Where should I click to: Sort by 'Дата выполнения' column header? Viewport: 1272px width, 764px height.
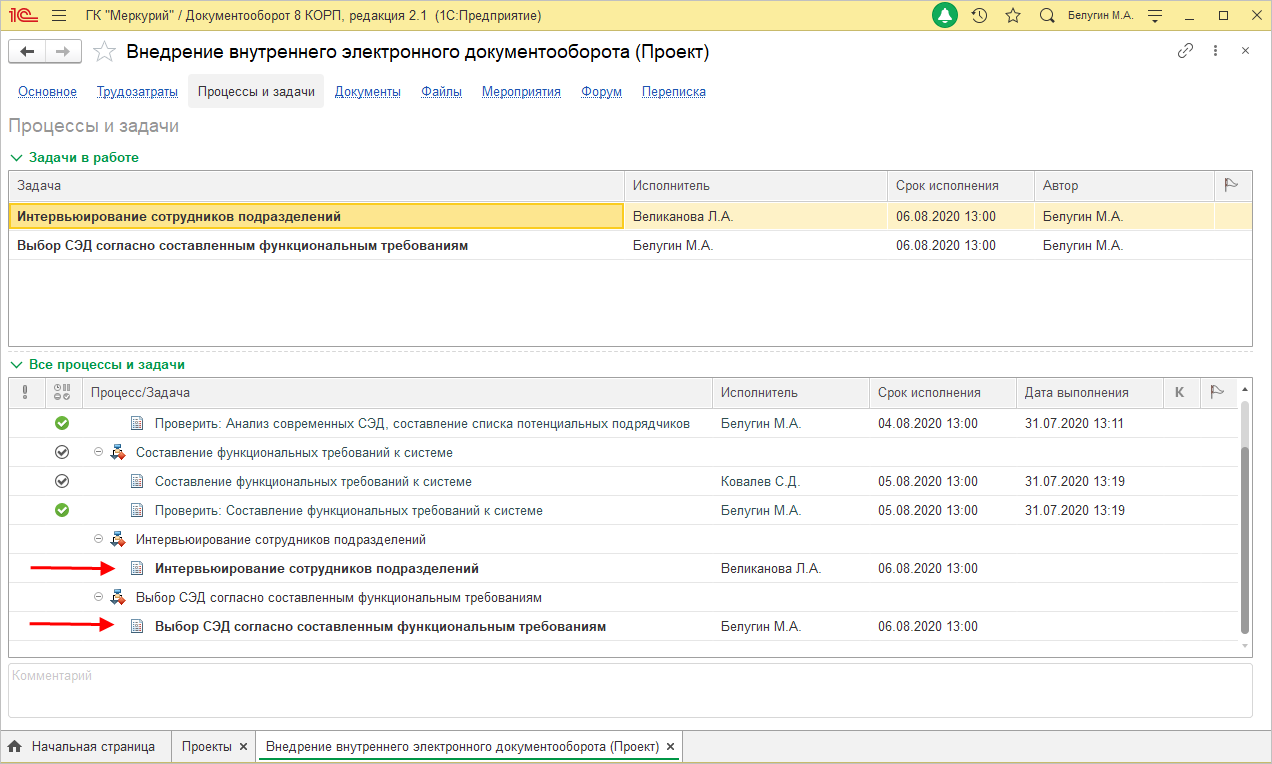pyautogui.click(x=1089, y=393)
